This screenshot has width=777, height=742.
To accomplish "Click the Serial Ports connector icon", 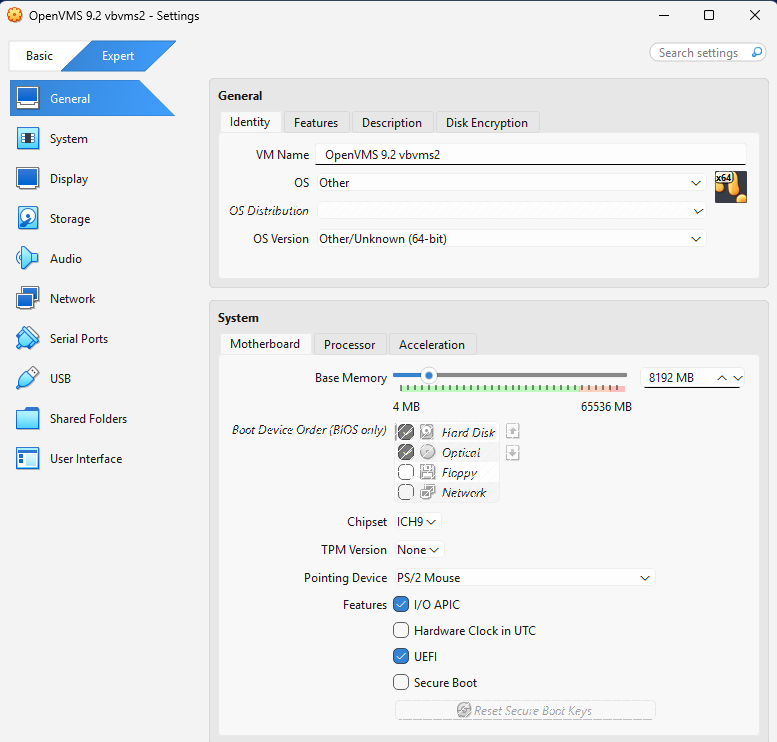I will coord(27,339).
